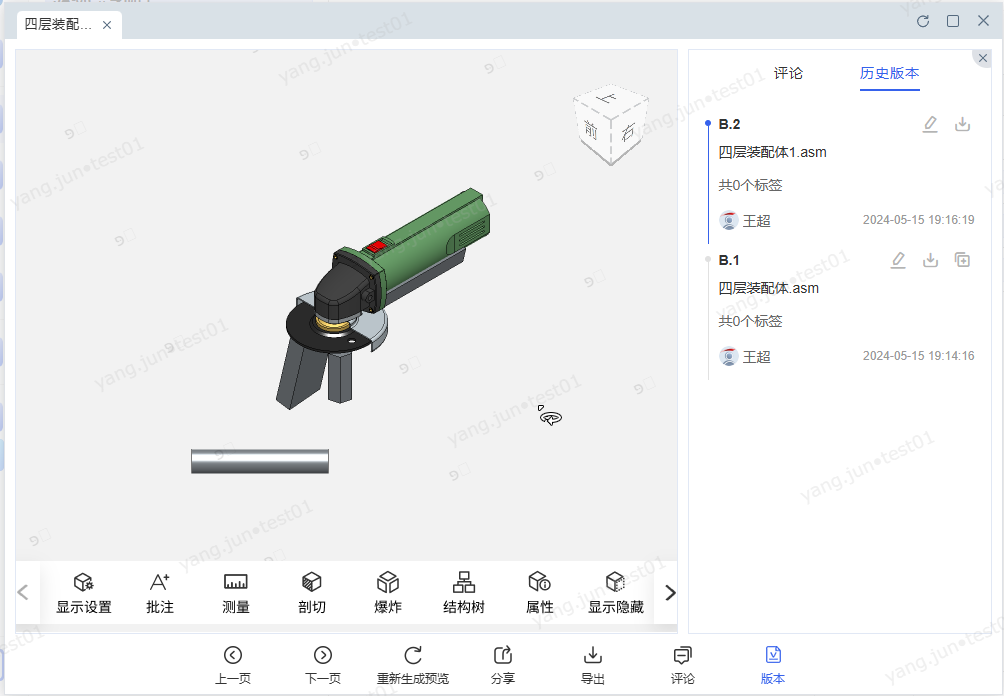This screenshot has width=1004, height=696.
Task: Click timestamp 2024-05-15 19:14:16
Action: point(919,355)
